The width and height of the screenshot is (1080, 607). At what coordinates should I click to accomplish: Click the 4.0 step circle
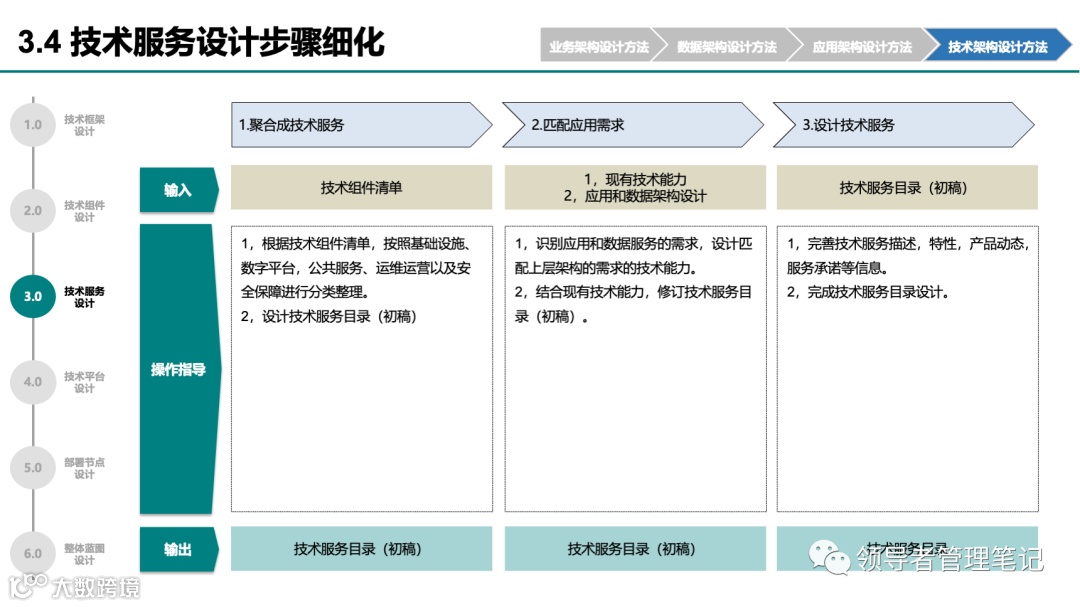33,382
